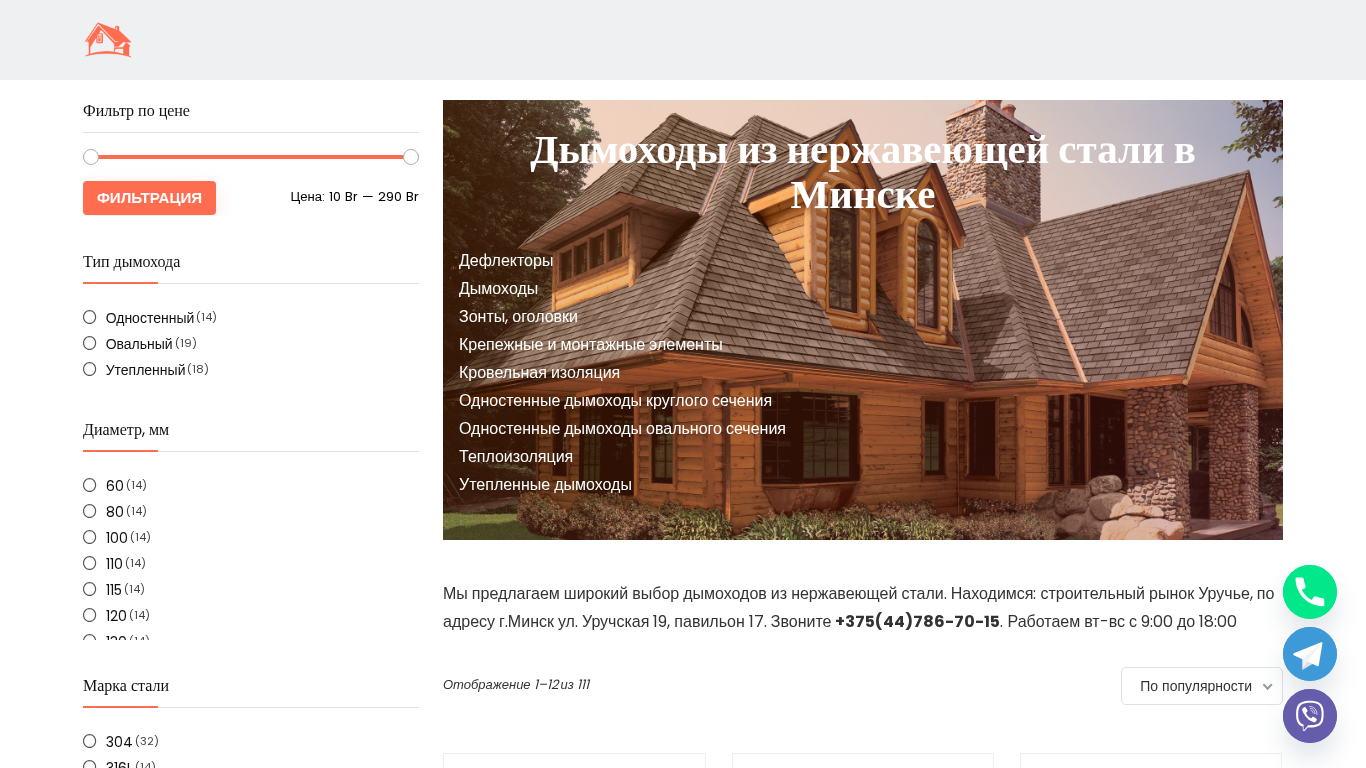
Task: Click the Дымоходы из нержавеющей стали heading
Action: [x=863, y=172]
